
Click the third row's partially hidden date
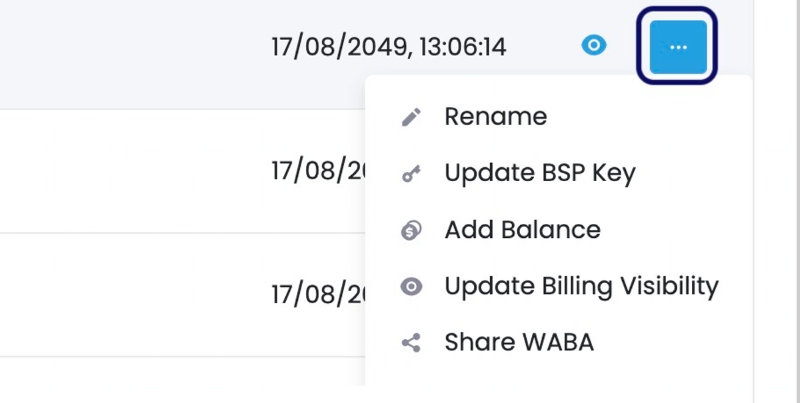click(x=318, y=294)
